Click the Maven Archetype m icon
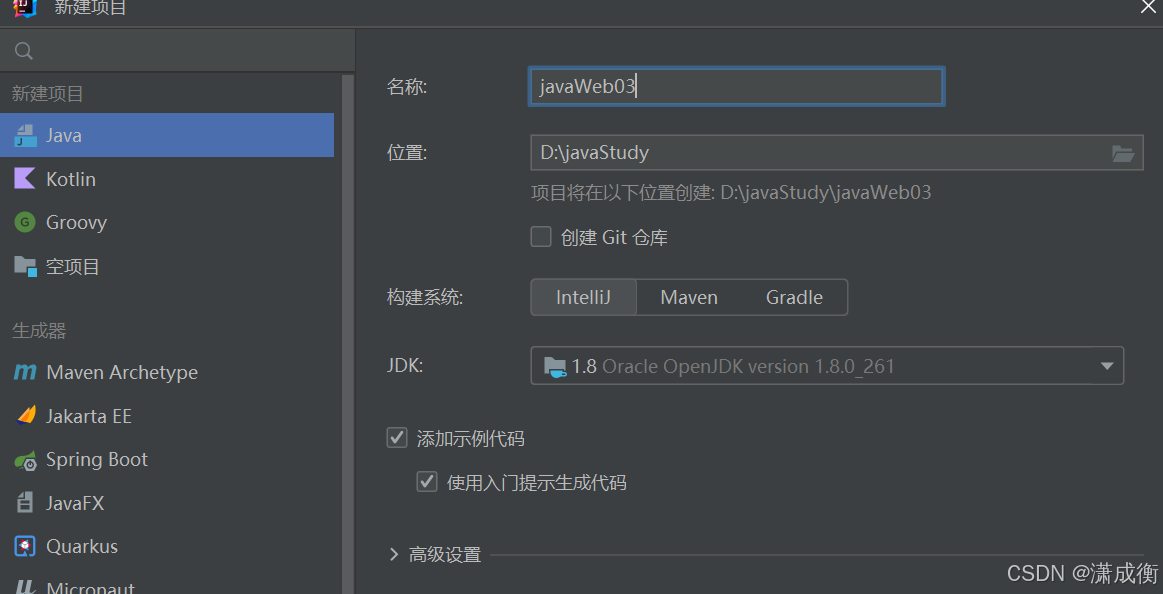 (x=24, y=372)
